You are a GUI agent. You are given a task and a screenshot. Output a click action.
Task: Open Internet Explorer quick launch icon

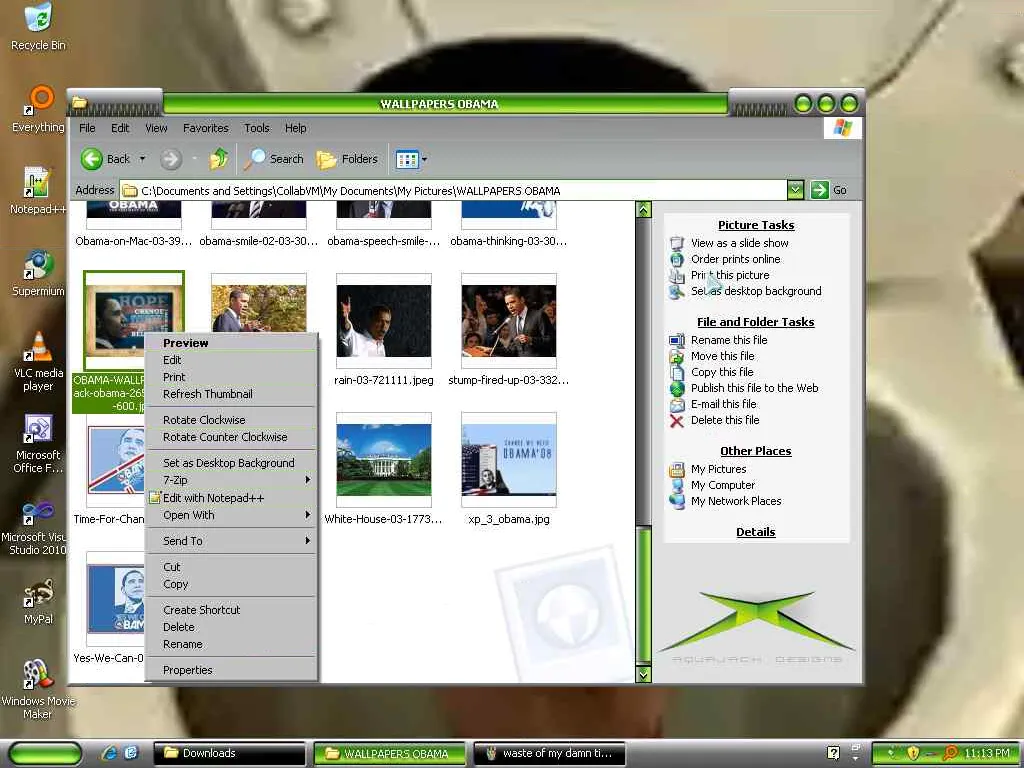pos(108,753)
